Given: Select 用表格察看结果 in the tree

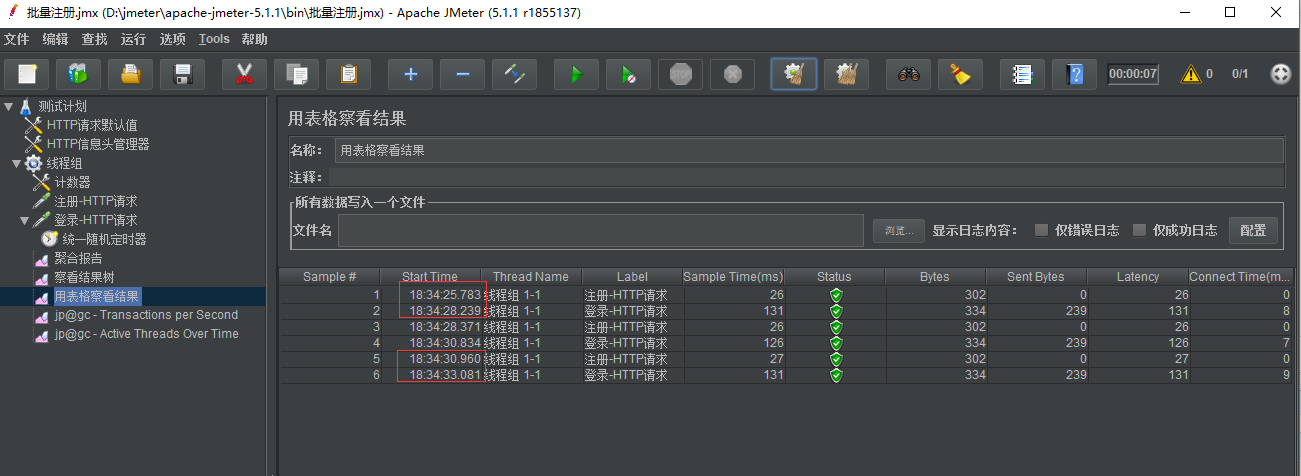Looking at the screenshot, I should coord(97,296).
